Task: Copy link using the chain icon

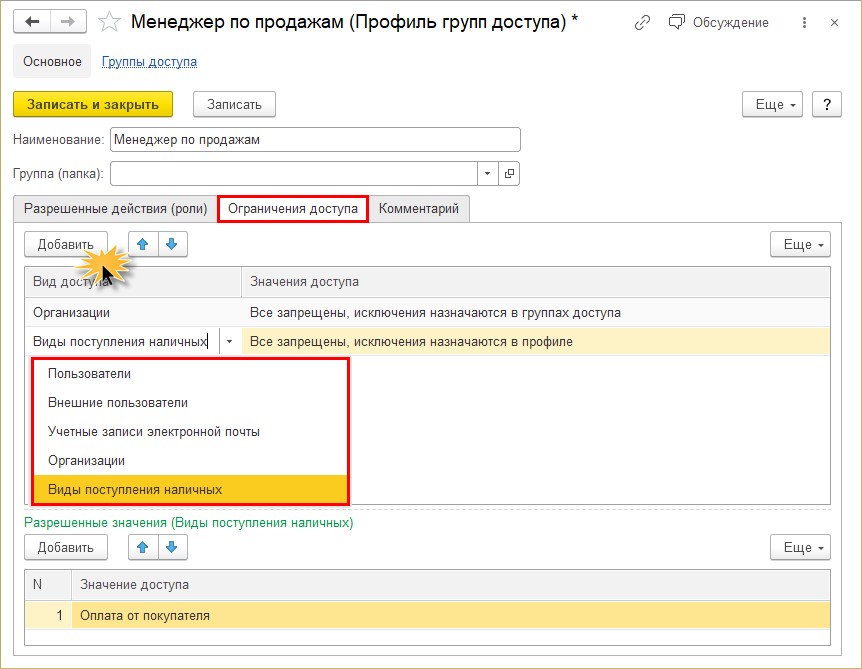Action: click(x=642, y=23)
